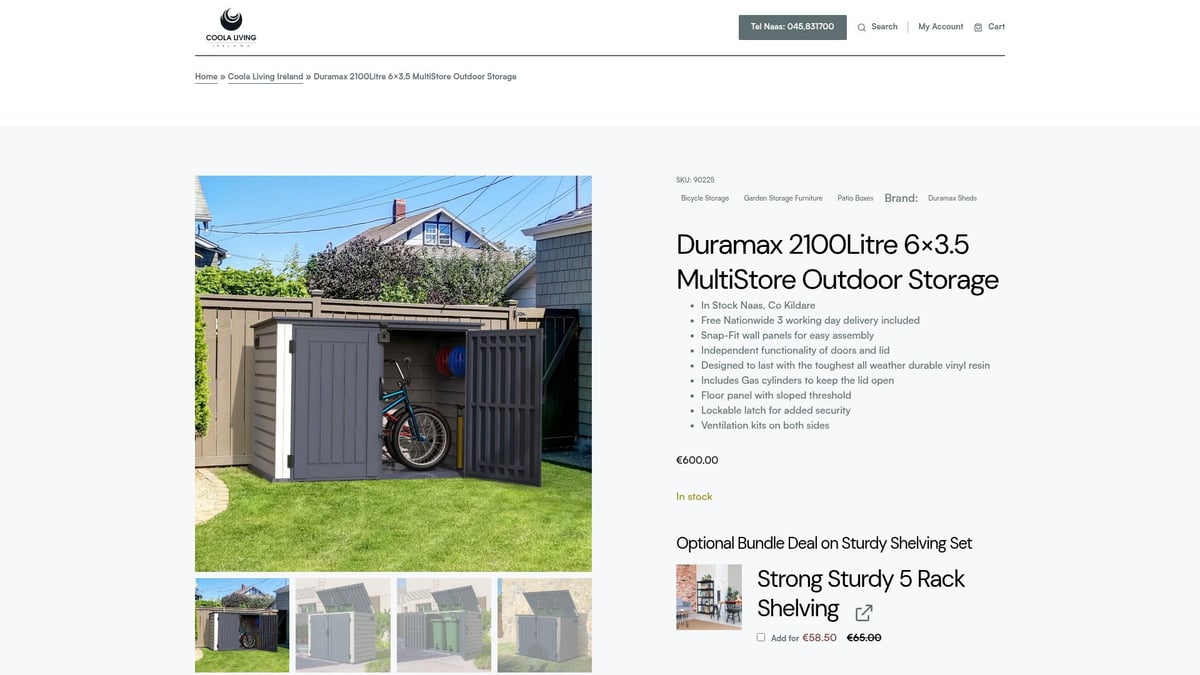
Task: Tick the Add for €58.50 checkbox
Action: tap(761, 637)
